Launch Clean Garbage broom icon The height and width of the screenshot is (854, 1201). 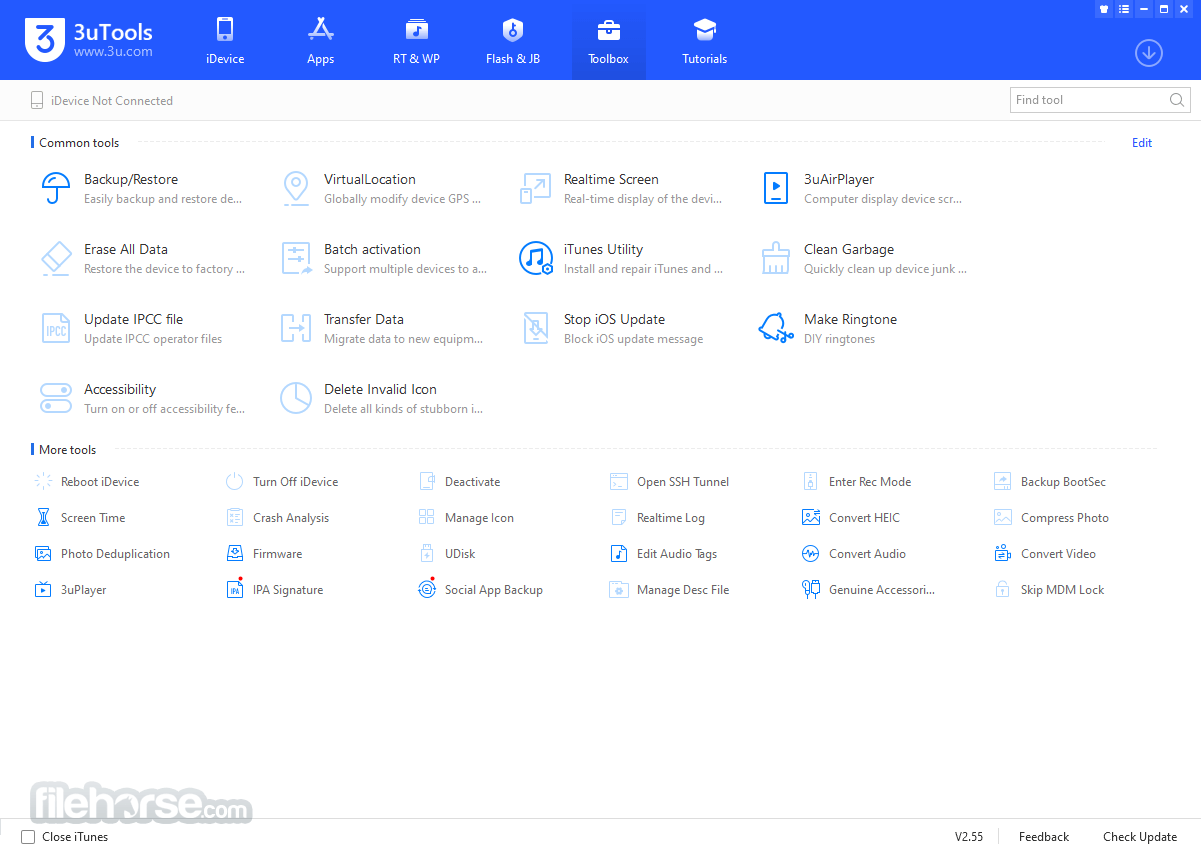pos(776,258)
